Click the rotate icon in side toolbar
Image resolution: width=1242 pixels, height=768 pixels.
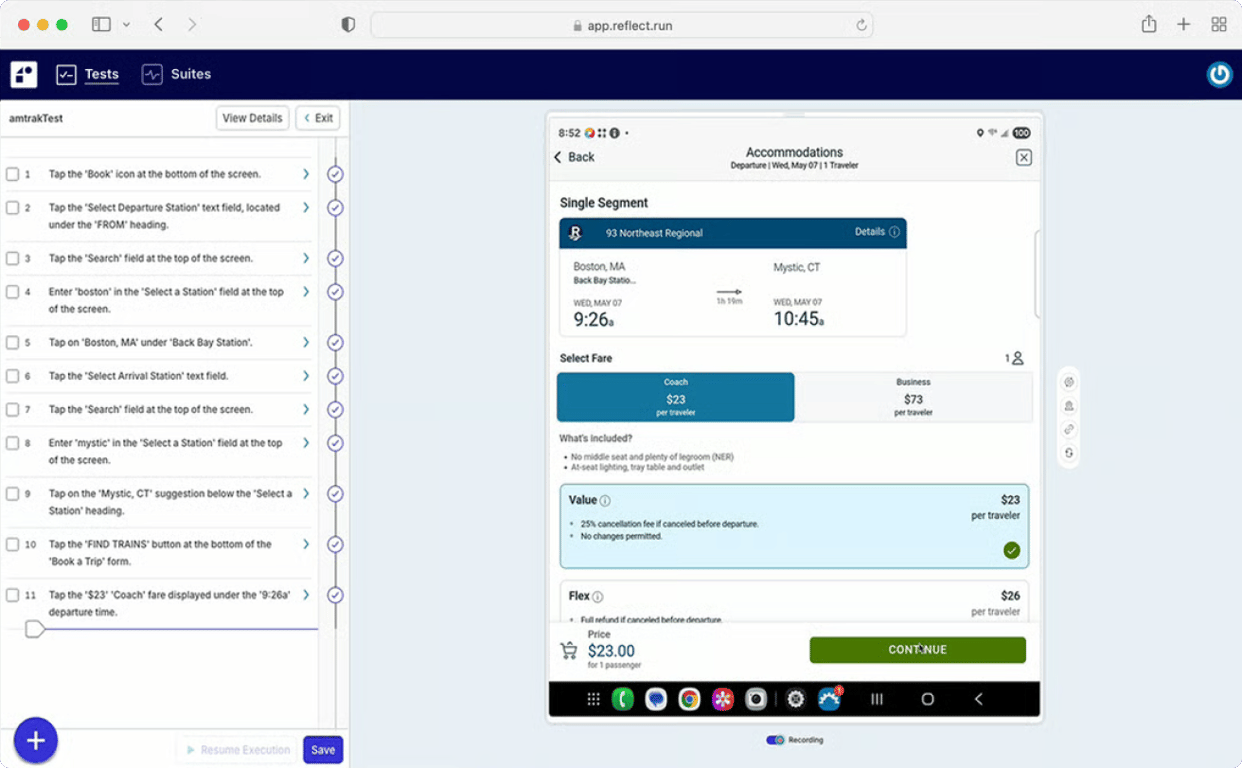1069,453
